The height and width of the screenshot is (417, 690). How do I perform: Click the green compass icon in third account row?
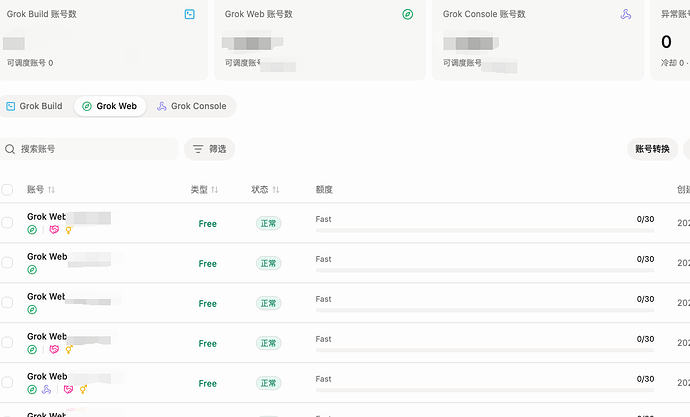[x=32, y=310]
